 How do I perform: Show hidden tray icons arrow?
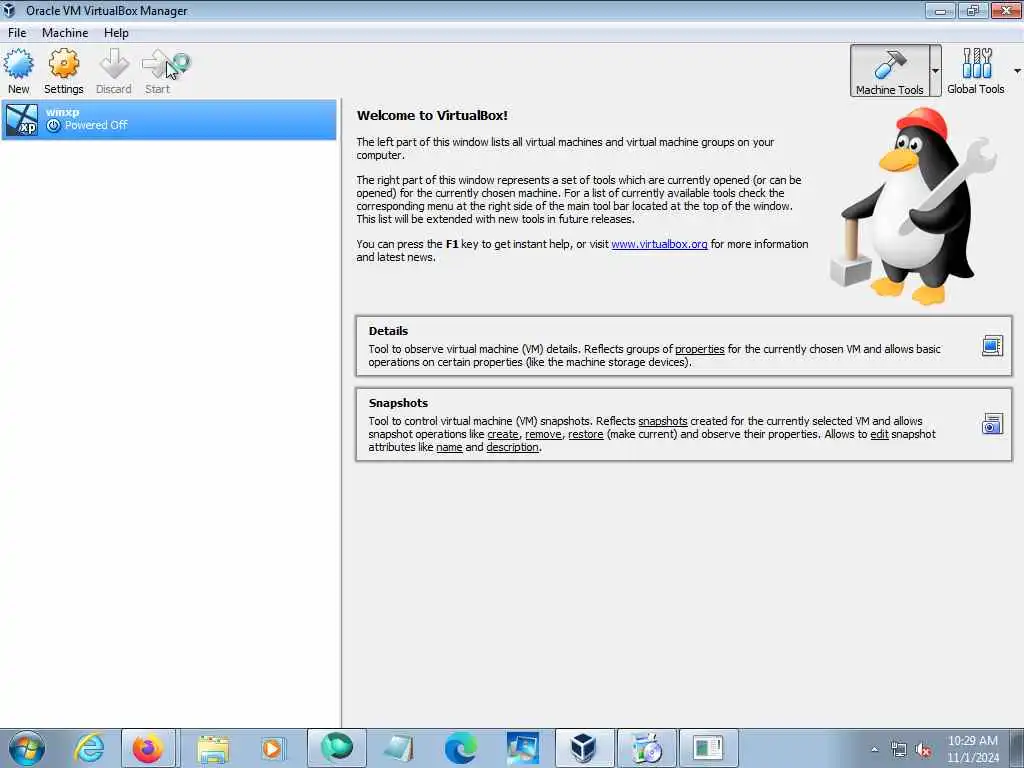(875, 750)
